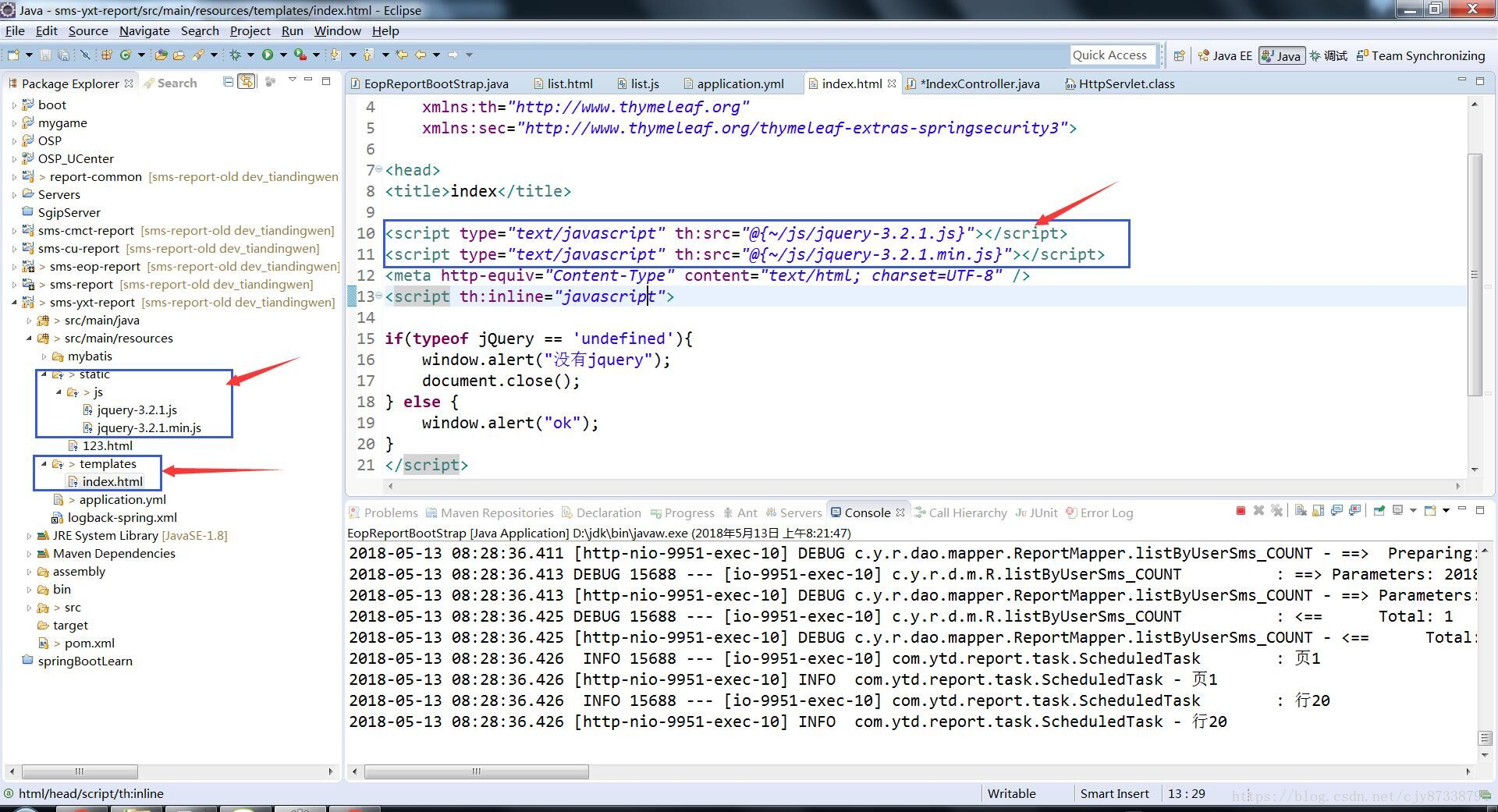This screenshot has height=812, width=1498.
Task: Open the Source menu
Action: click(x=88, y=30)
